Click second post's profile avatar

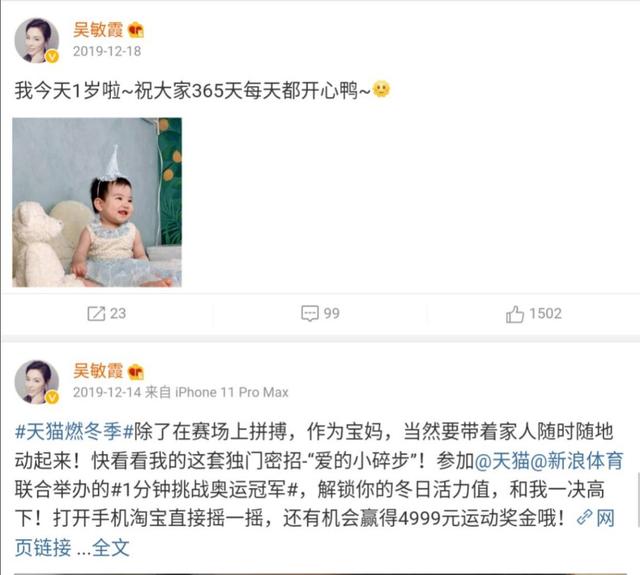[37, 382]
